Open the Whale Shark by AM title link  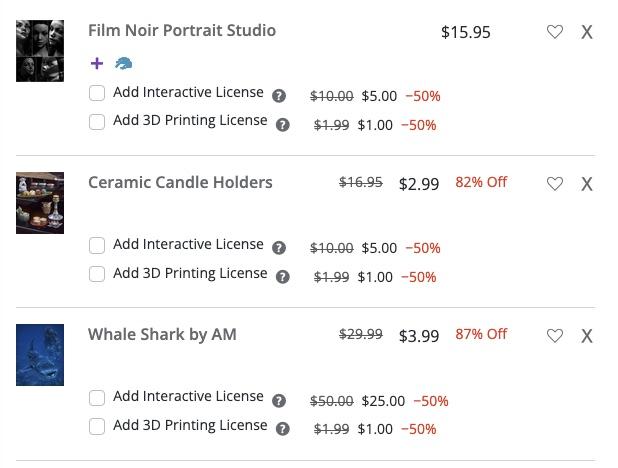[x=162, y=334]
